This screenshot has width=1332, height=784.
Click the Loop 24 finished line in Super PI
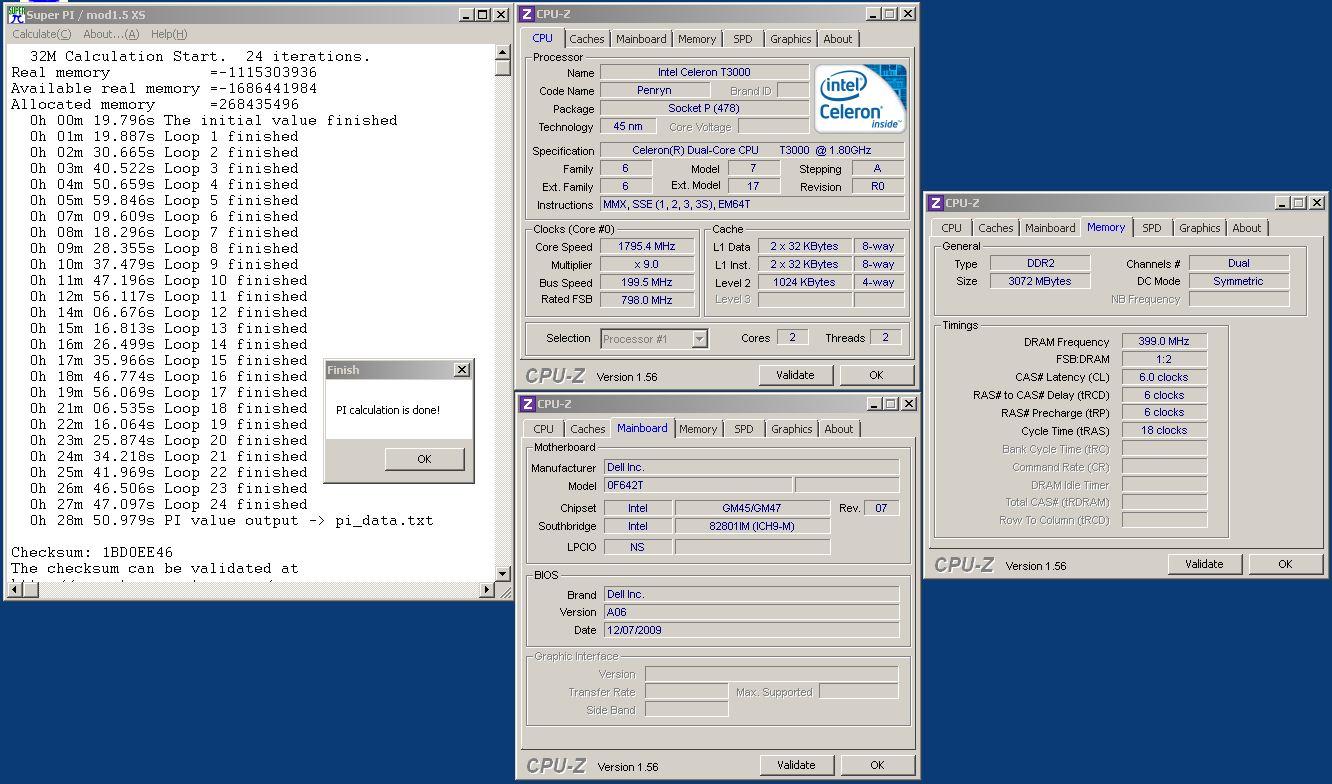(168, 504)
